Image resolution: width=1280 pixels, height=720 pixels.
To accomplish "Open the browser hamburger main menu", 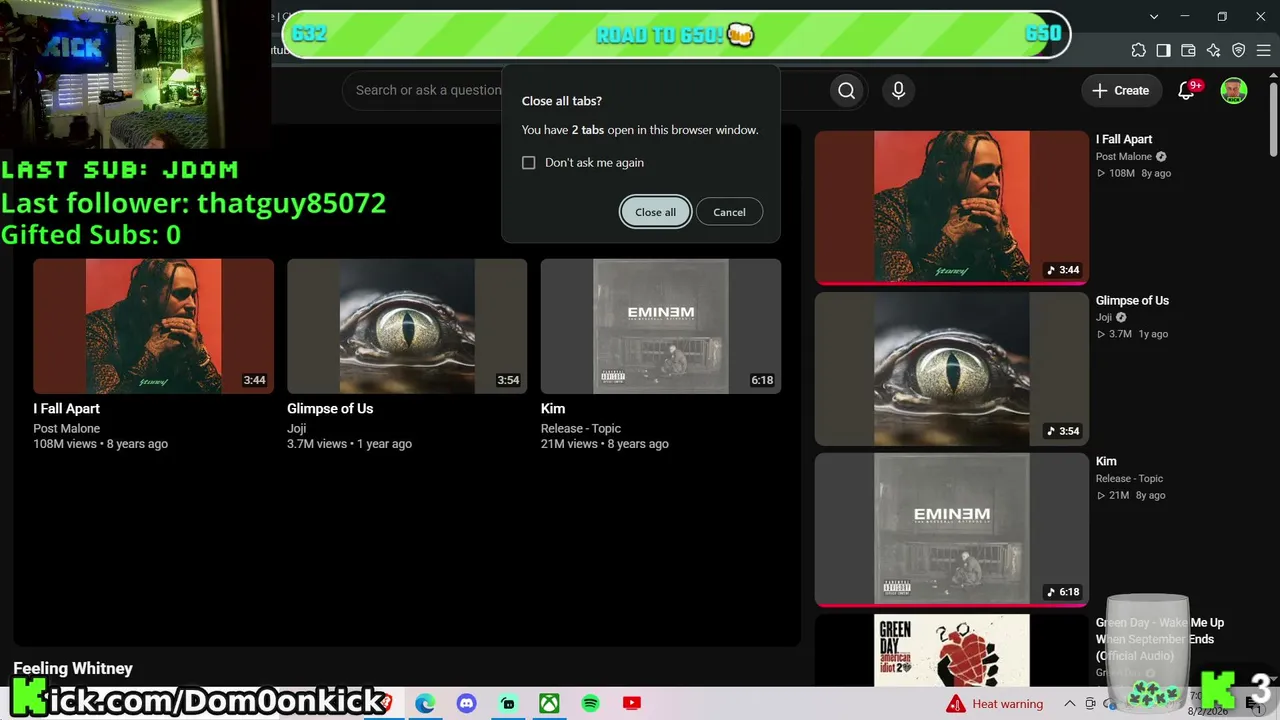I will [x=1263, y=51].
